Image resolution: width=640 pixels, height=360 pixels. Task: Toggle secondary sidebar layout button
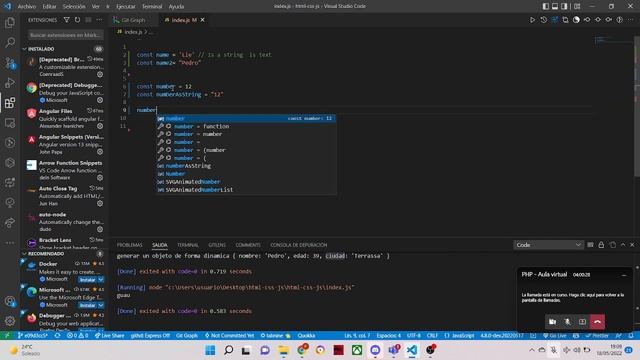[564, 6]
